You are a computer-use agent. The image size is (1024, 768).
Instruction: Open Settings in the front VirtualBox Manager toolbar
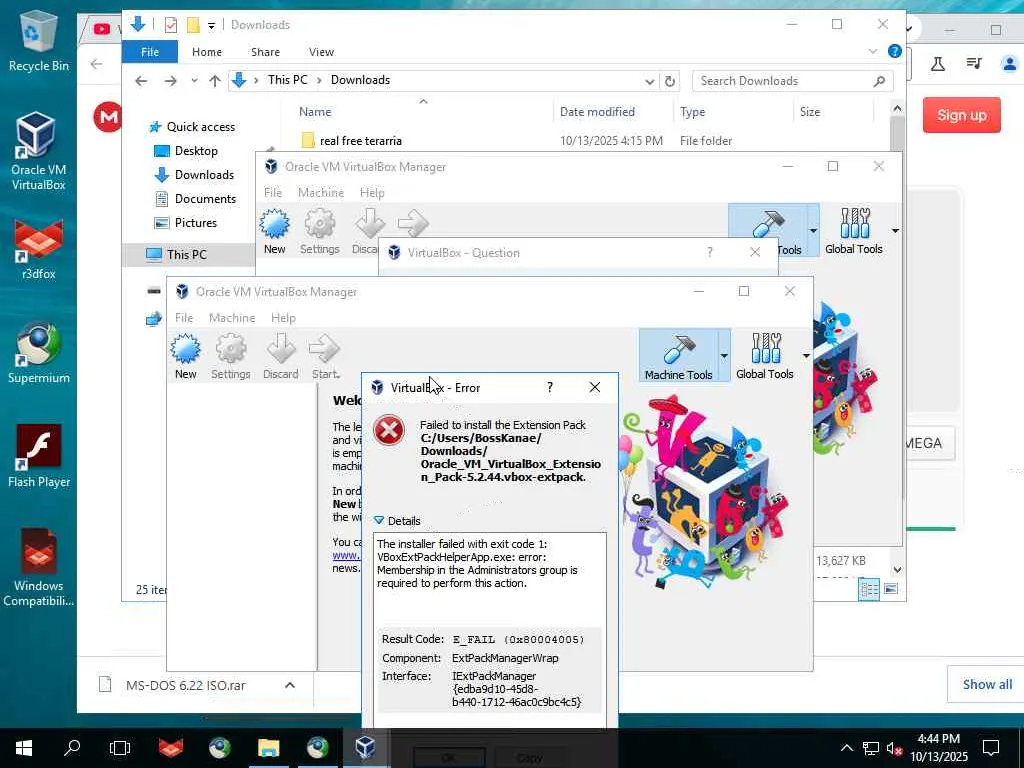click(x=231, y=357)
